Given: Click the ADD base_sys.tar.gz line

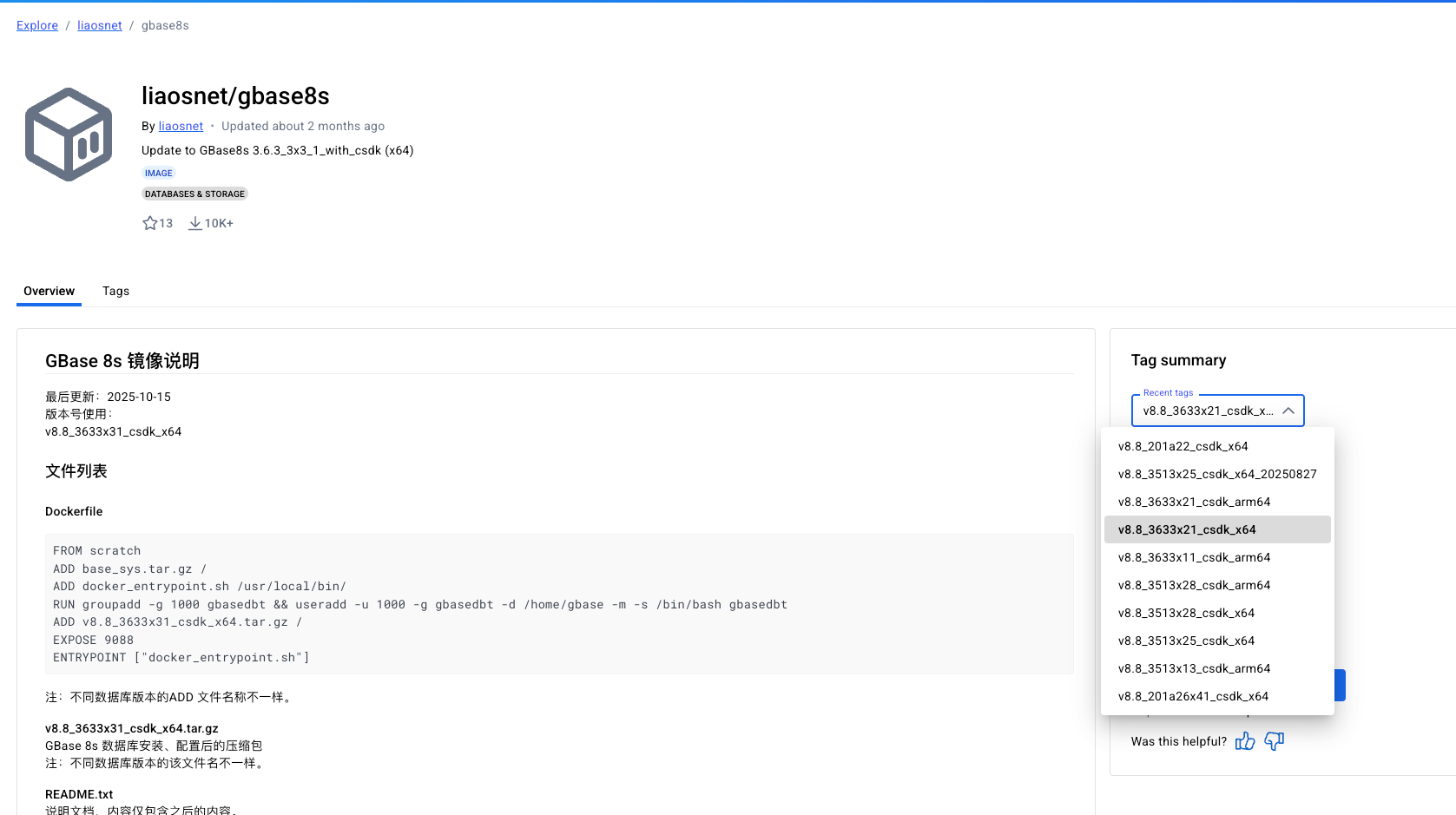Looking at the screenshot, I should click(x=130, y=569).
